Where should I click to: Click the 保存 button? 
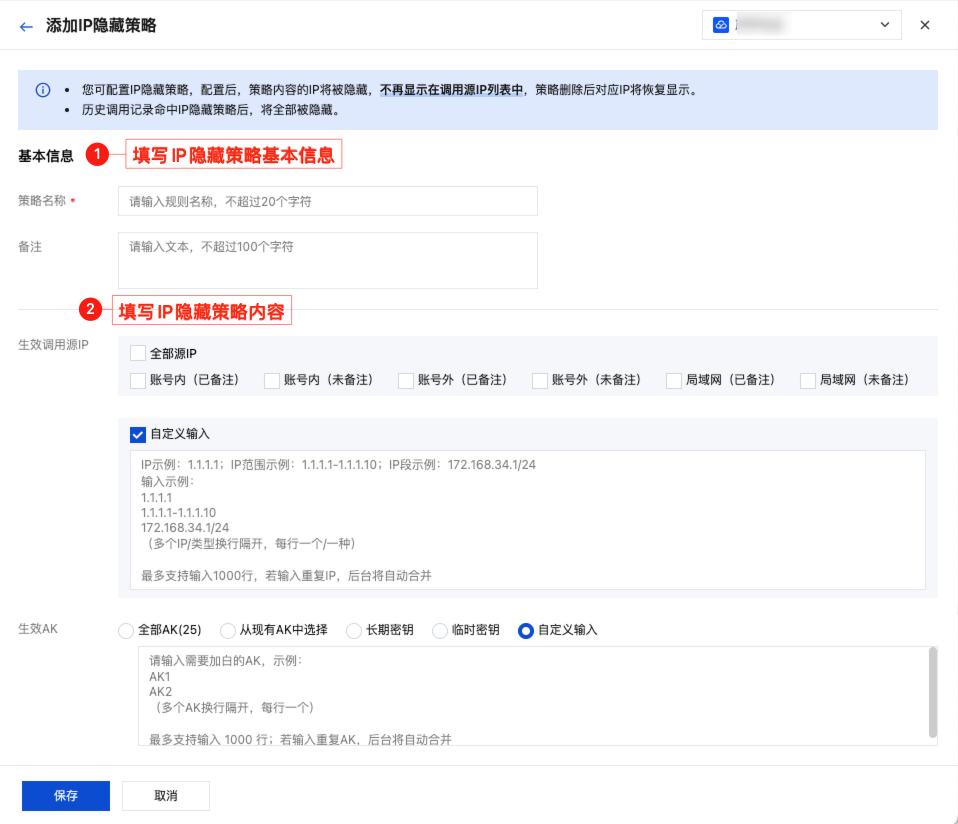66,796
